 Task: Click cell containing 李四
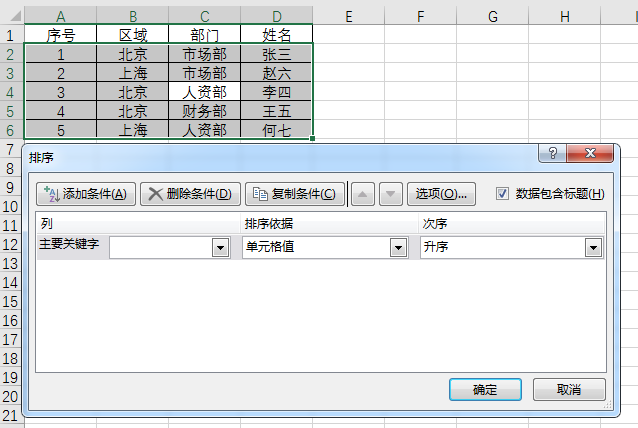277,92
